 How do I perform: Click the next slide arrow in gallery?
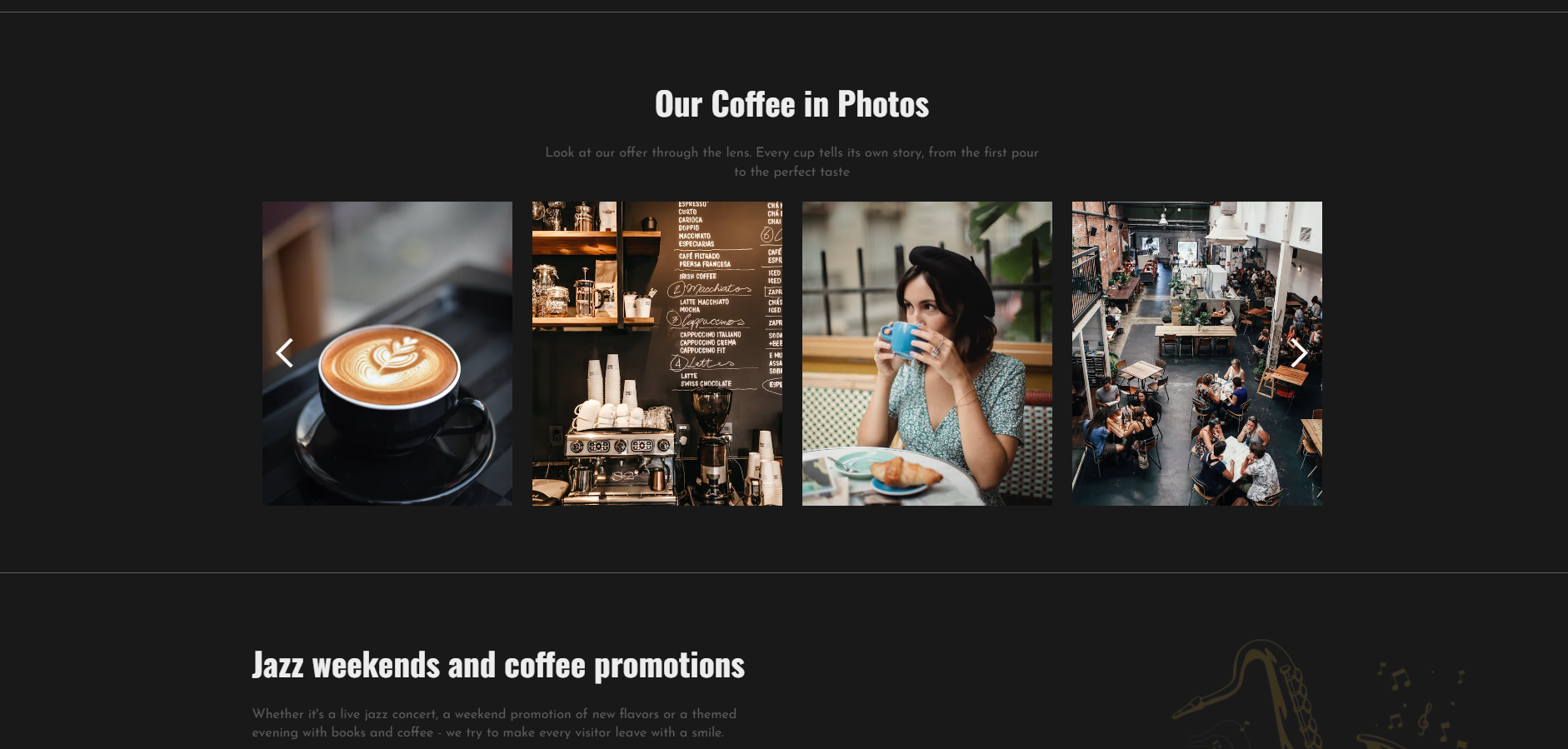pyautogui.click(x=1299, y=353)
